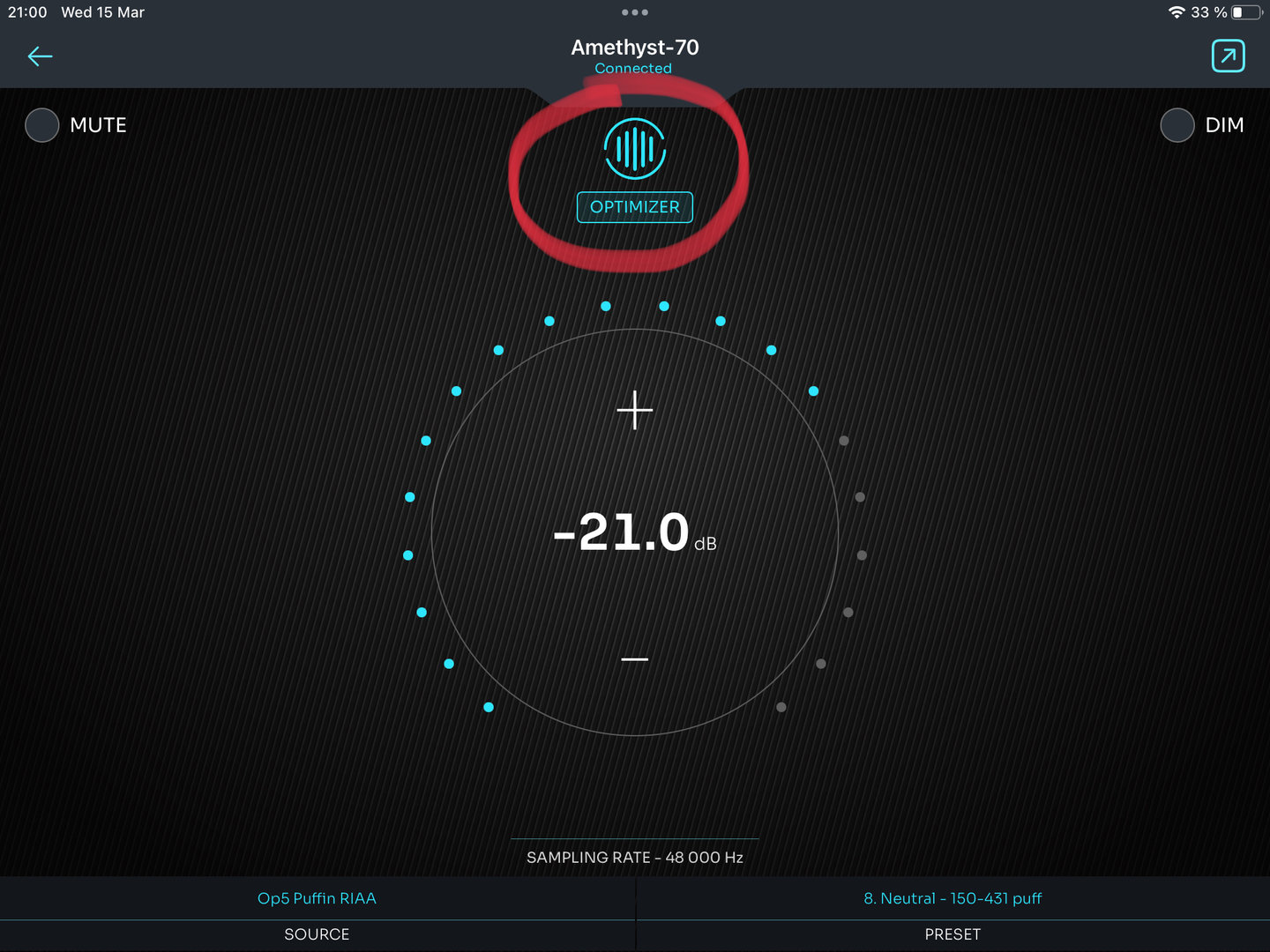
Task: Tap the Optimizer waveform icon
Action: (635, 148)
